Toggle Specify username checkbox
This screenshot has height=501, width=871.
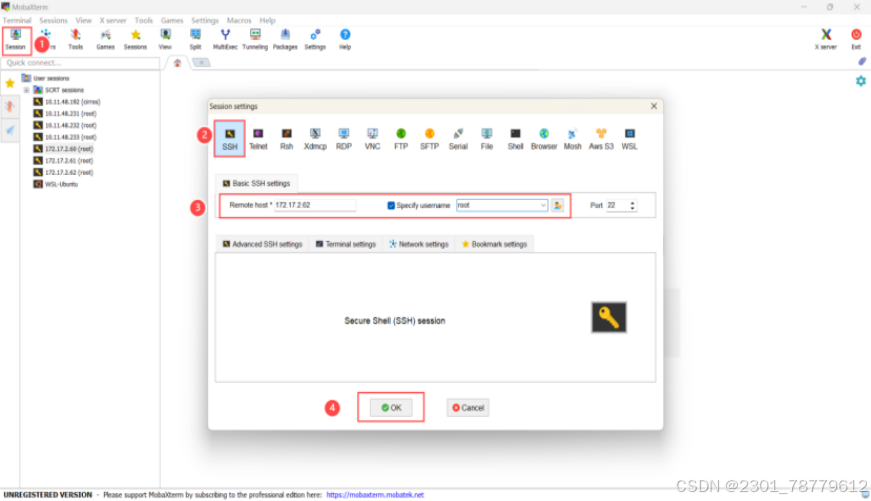tap(391, 206)
